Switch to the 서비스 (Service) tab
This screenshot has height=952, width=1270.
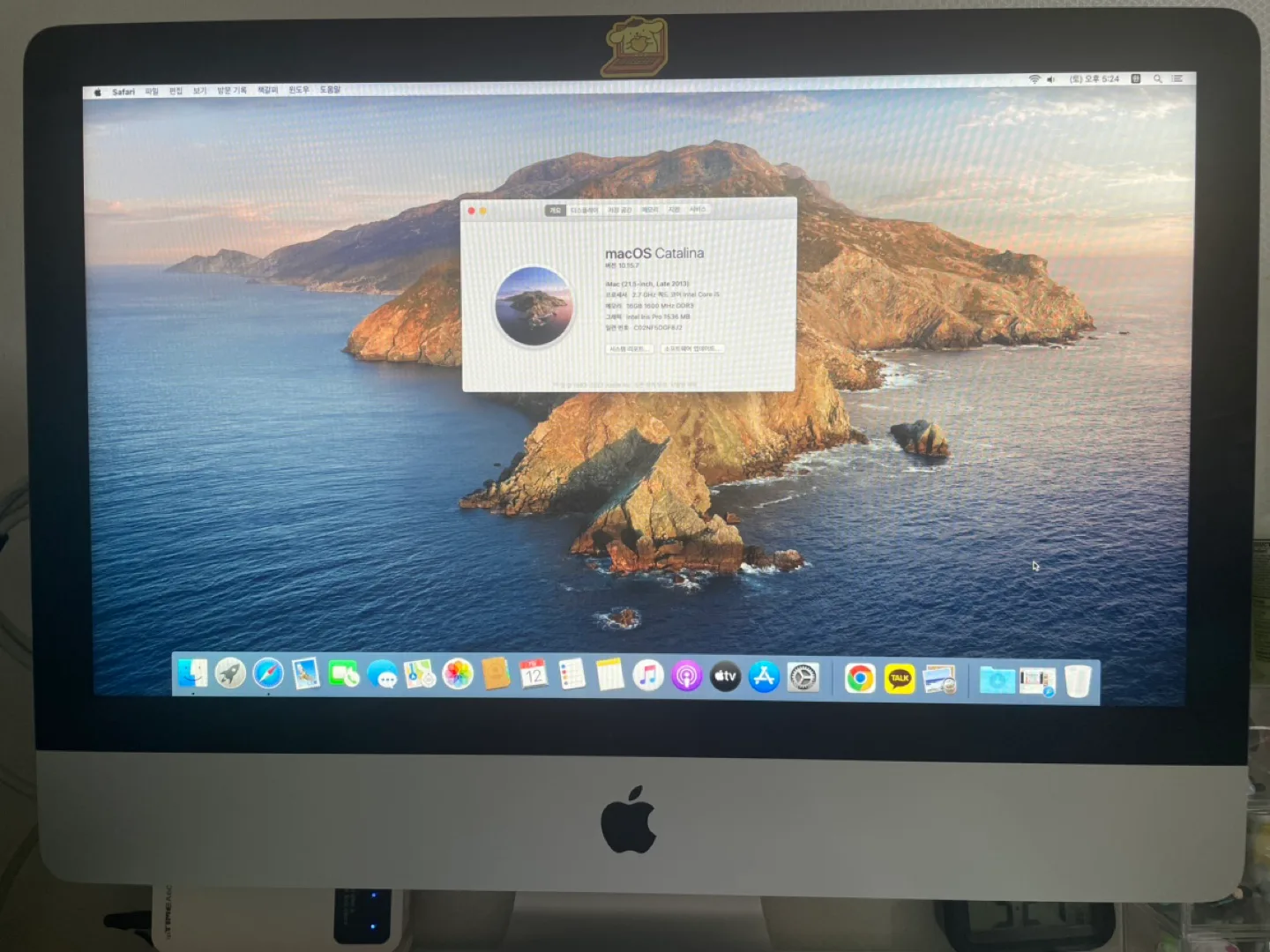698,210
